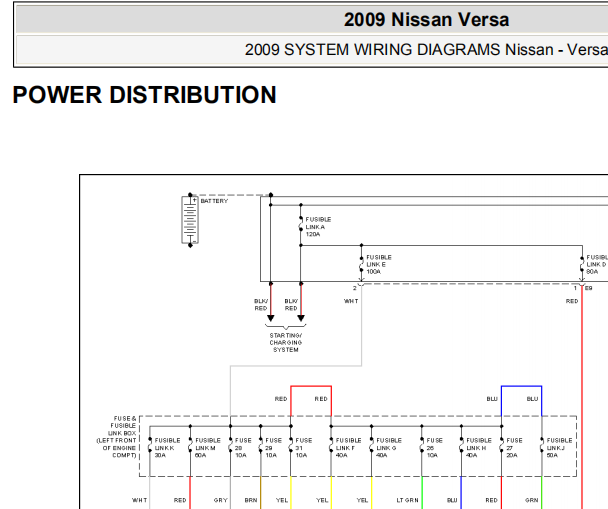Click the 'FUSE 28 10A' label
The height and width of the screenshot is (509, 608).
coord(243,448)
